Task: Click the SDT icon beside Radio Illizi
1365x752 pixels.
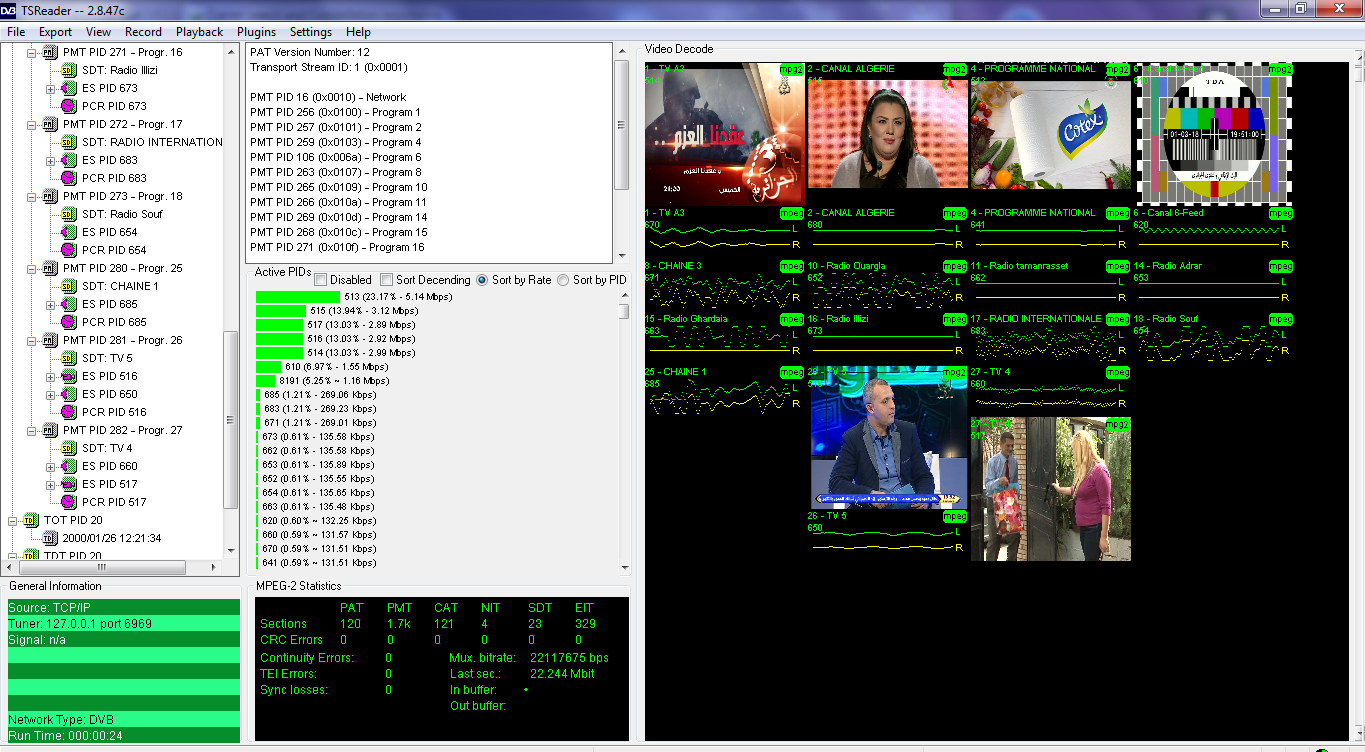Action: [x=69, y=70]
